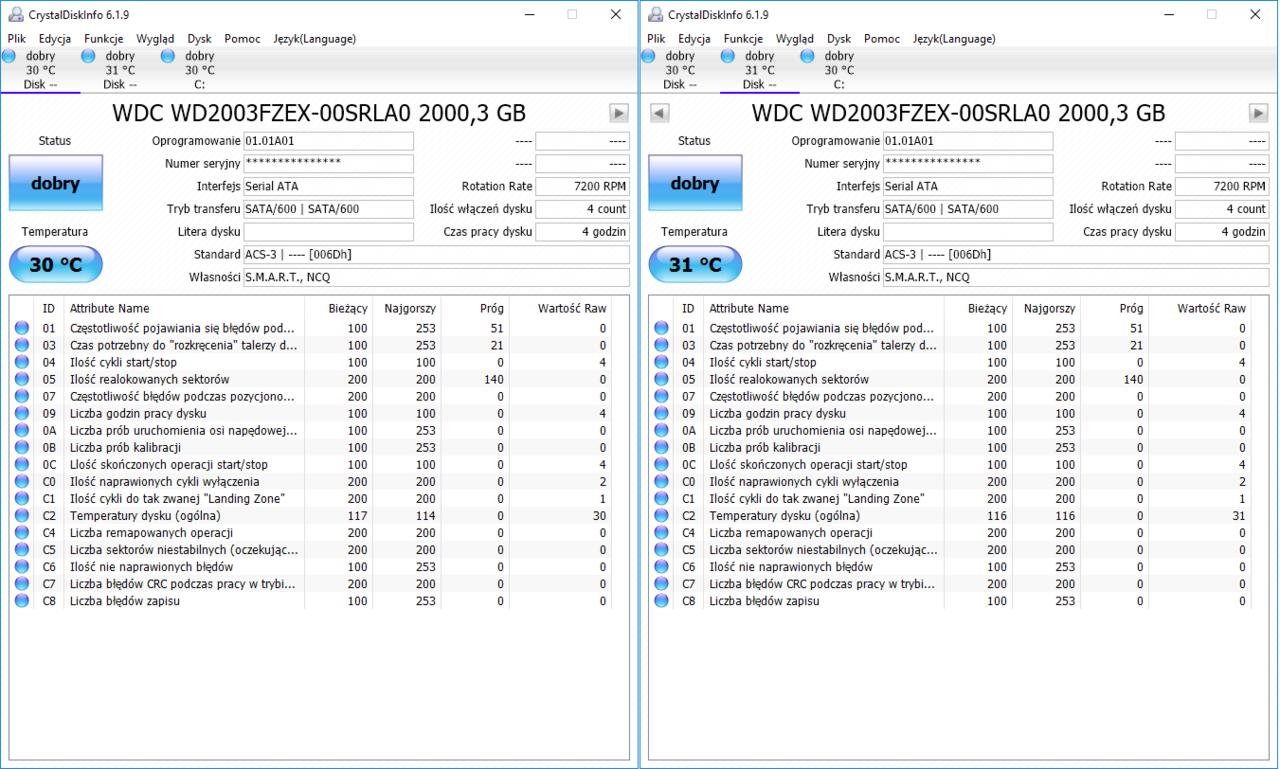Click status orb for attribute 05 in left window
Screen dimensions: 1280x769
[x=22, y=379]
